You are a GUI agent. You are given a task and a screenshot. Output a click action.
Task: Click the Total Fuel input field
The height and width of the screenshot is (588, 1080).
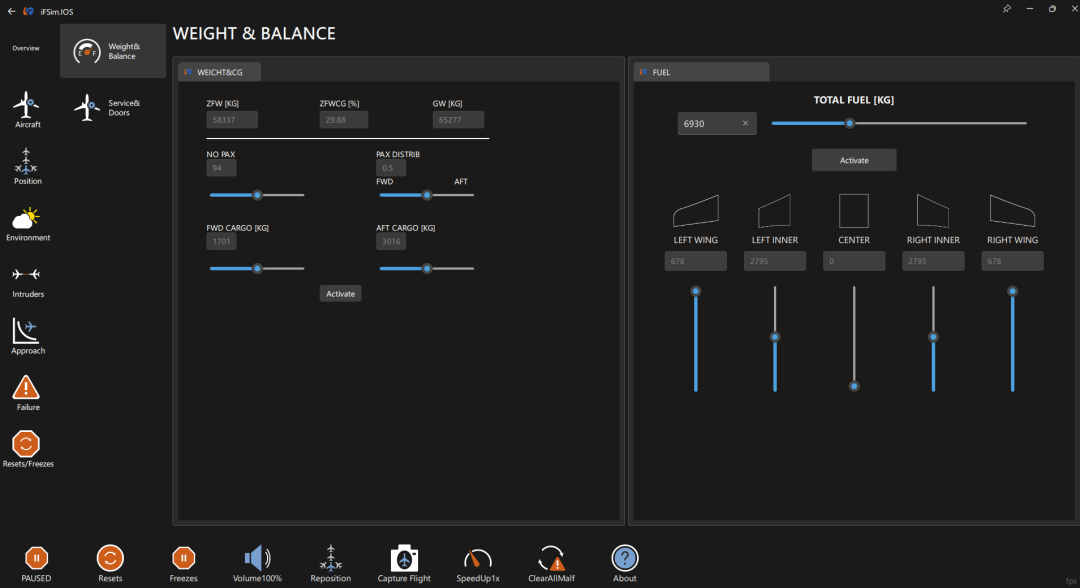pyautogui.click(x=708, y=123)
